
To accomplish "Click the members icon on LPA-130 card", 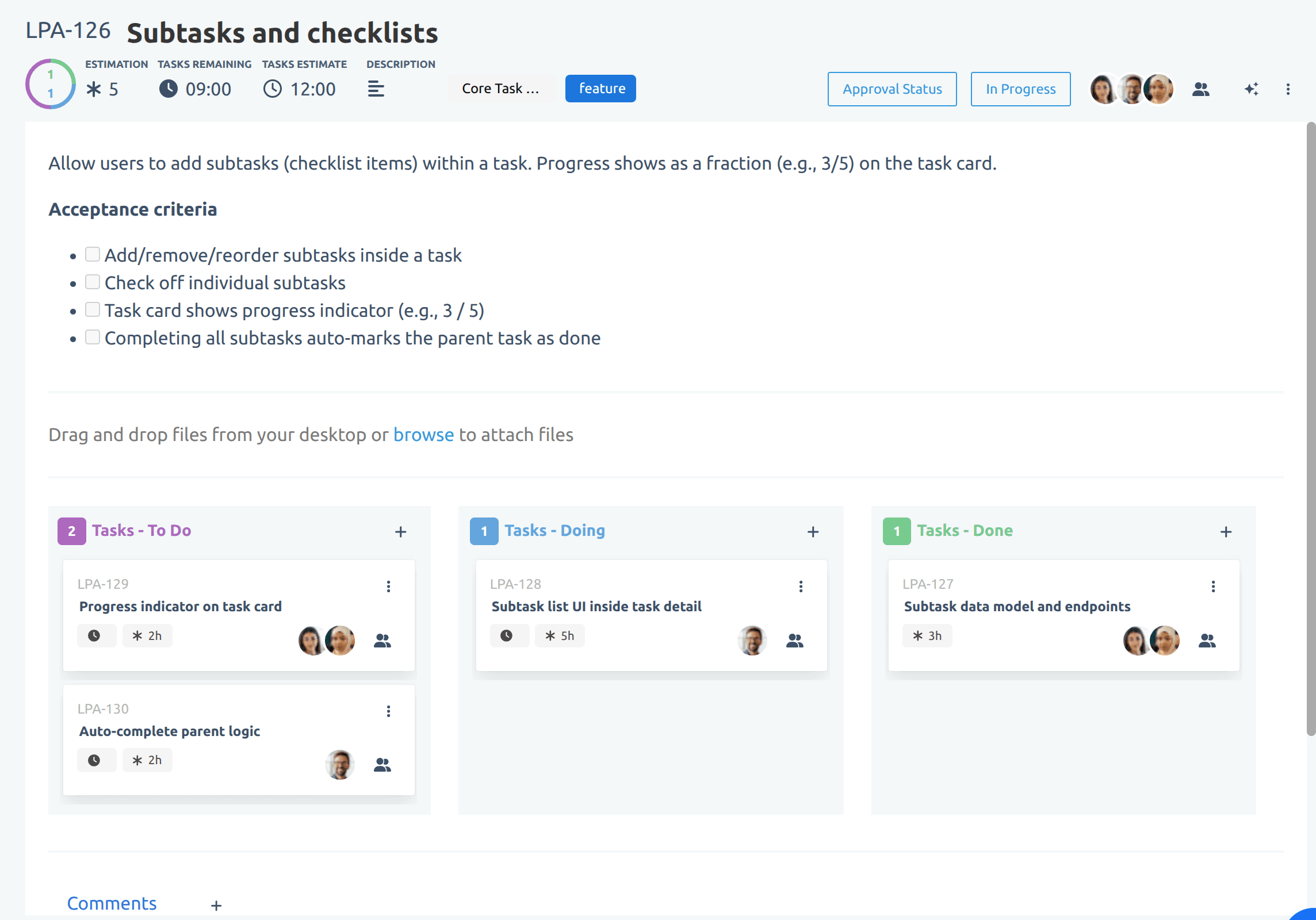I will [382, 765].
